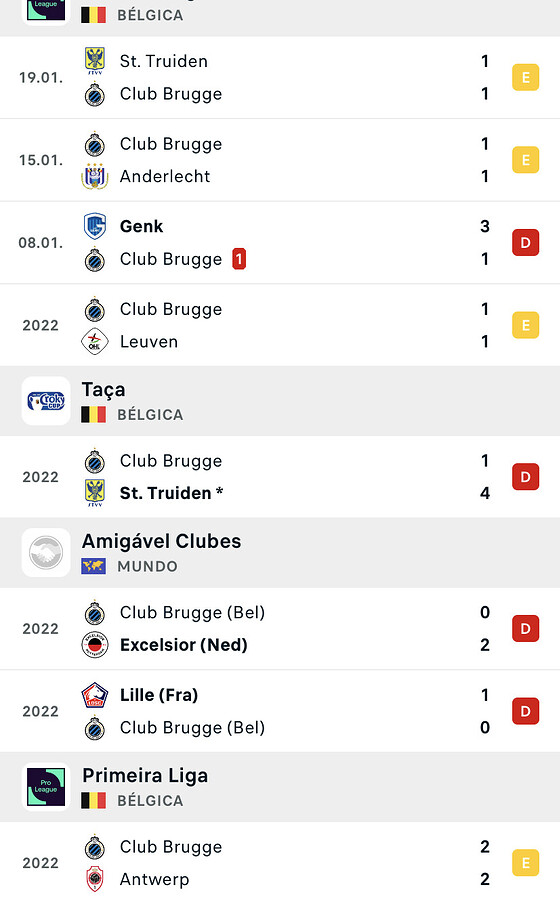Tap the red card indicator next to Club Brugge
The width and height of the screenshot is (560, 900).
point(239,259)
